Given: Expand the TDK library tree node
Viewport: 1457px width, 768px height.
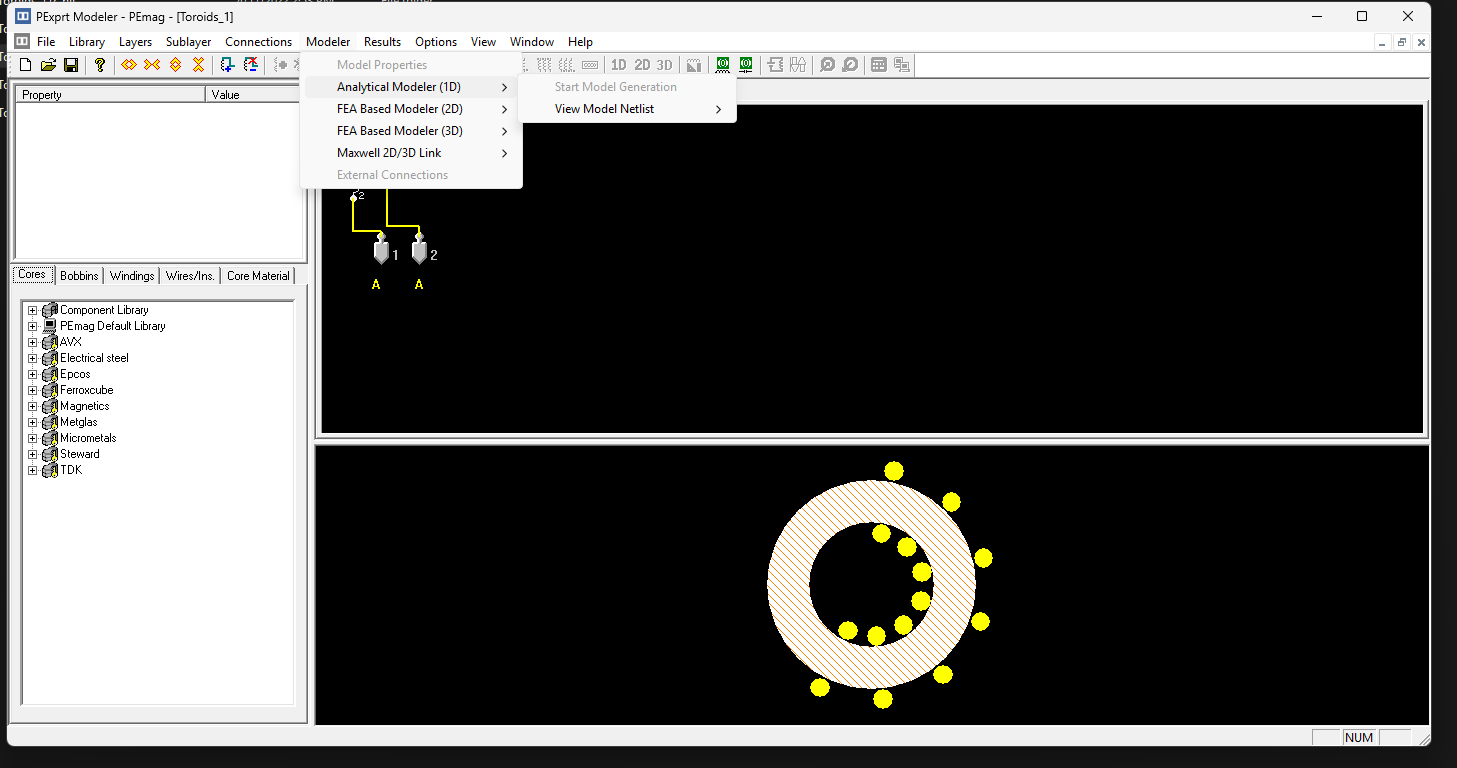Looking at the screenshot, I should [33, 470].
